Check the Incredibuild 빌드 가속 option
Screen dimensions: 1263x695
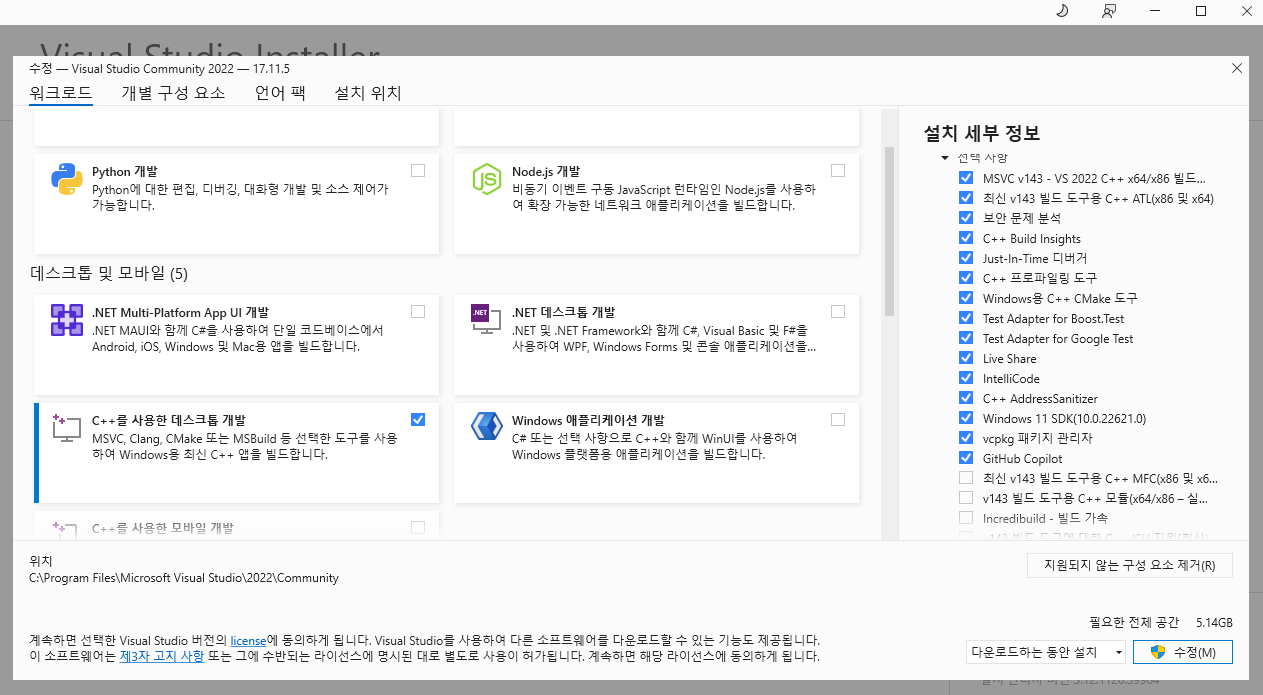point(966,518)
